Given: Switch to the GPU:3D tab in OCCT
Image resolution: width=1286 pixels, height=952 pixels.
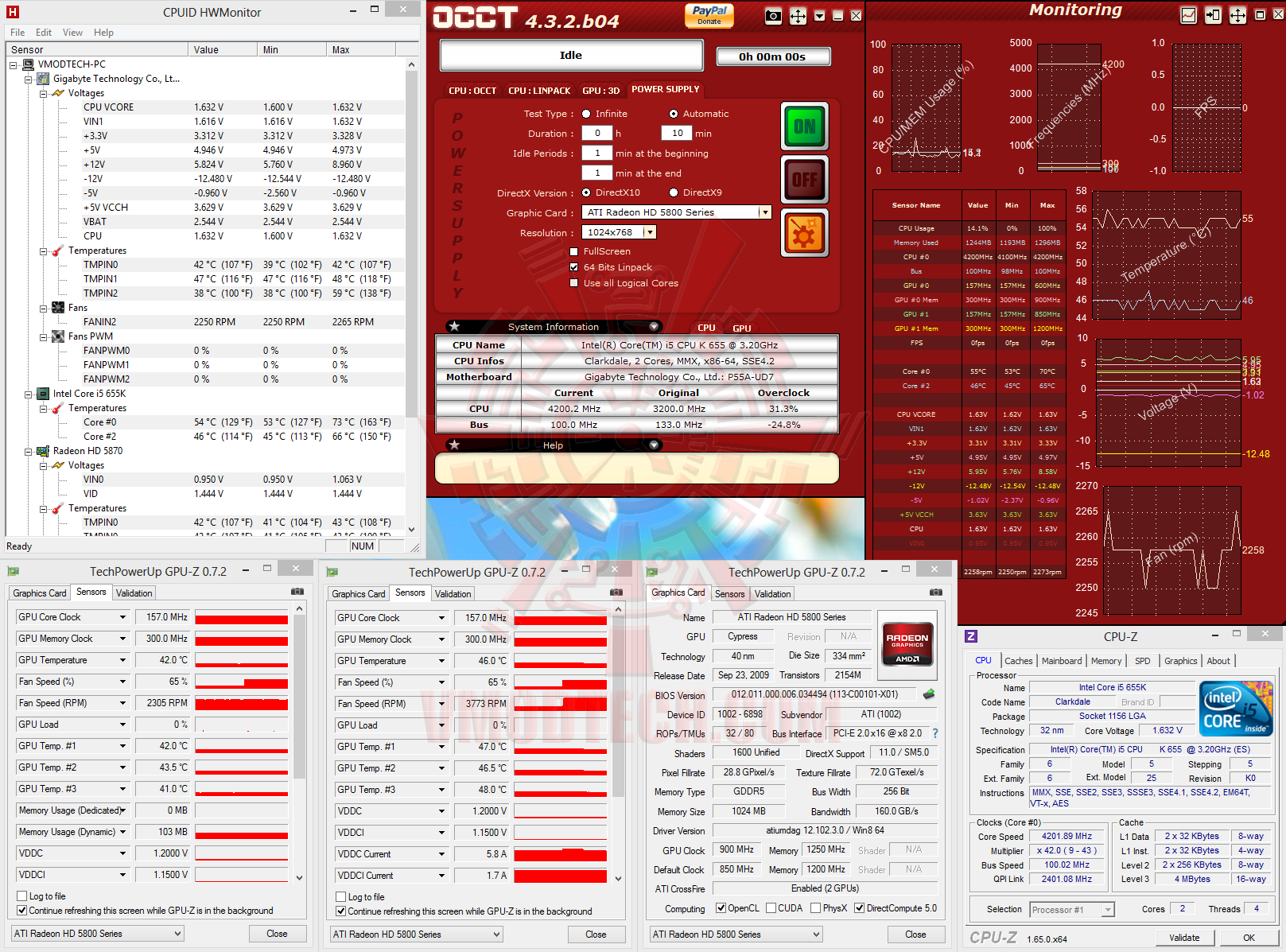Looking at the screenshot, I should (x=600, y=91).
